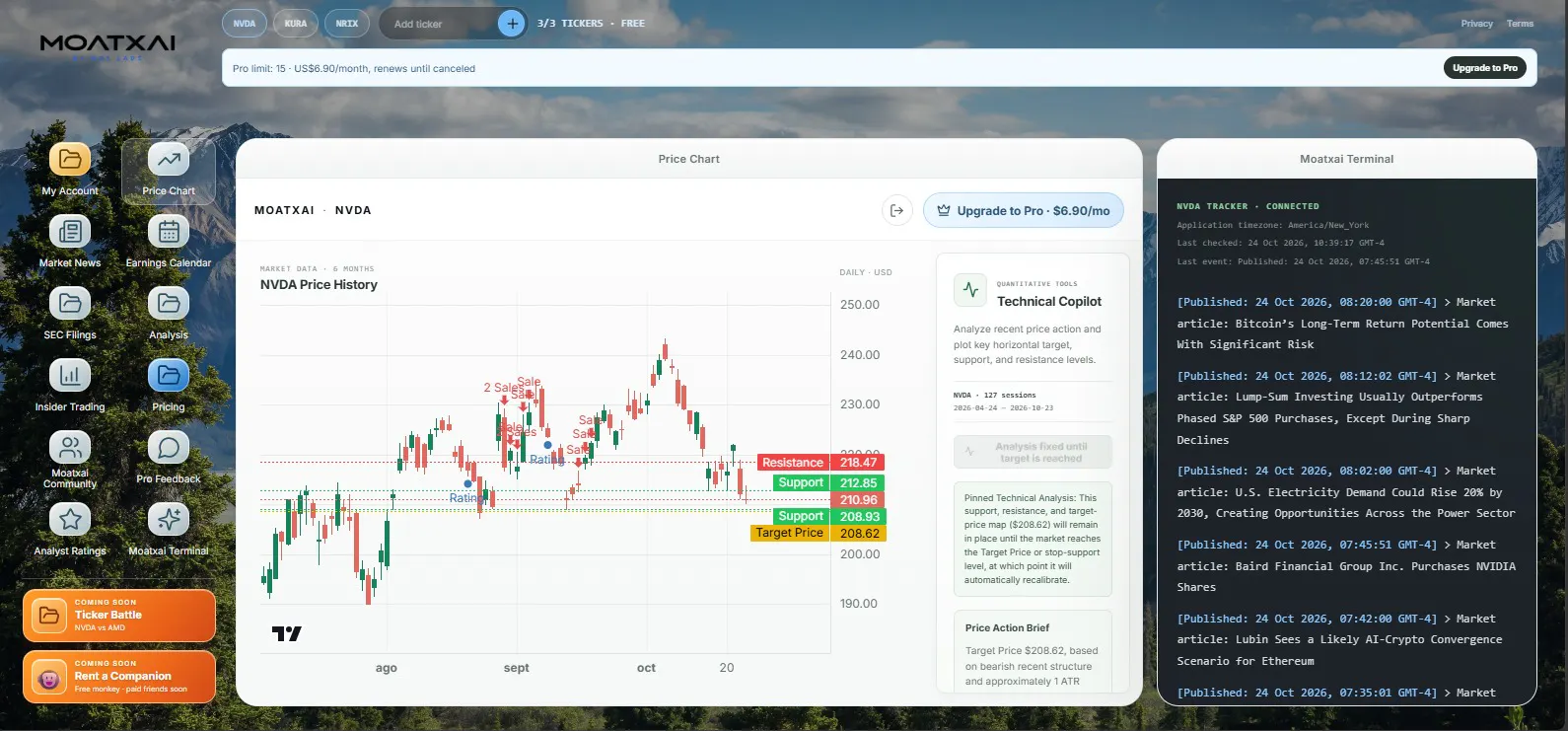Image resolution: width=1568 pixels, height=731 pixels.
Task: Open the Privacy link
Action: pos(1476,24)
